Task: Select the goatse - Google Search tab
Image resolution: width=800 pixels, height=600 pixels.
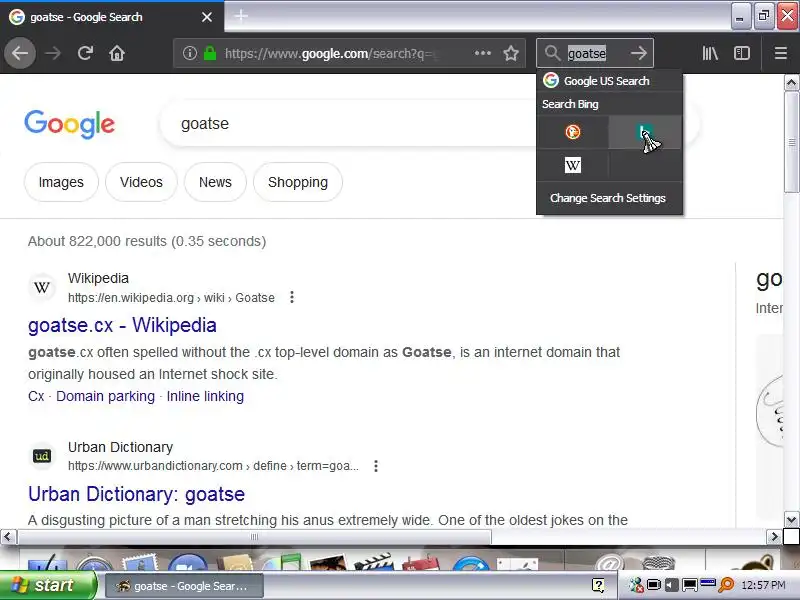Action: click(x=111, y=17)
